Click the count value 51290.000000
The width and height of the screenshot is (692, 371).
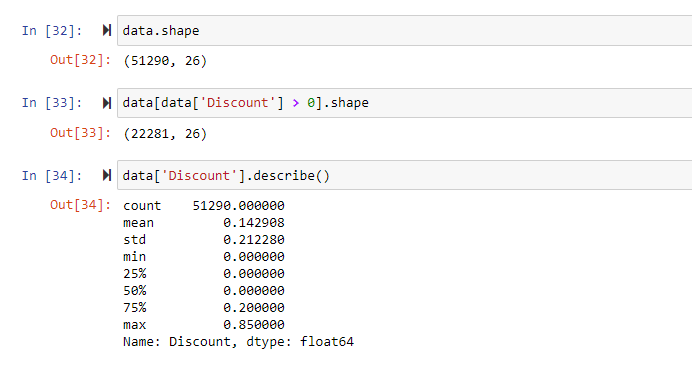[238, 206]
